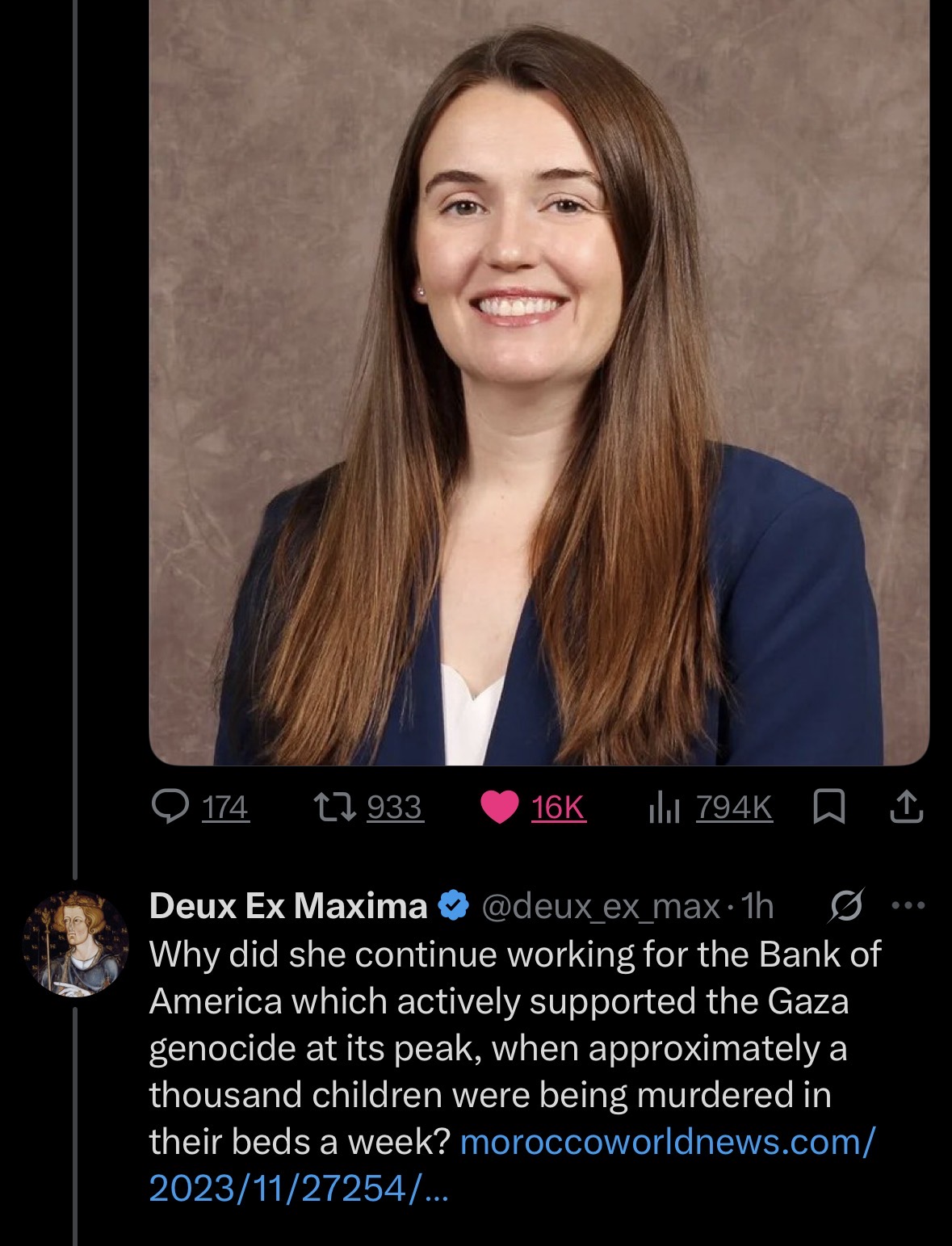Unlike the post via the pink heart

[500, 807]
